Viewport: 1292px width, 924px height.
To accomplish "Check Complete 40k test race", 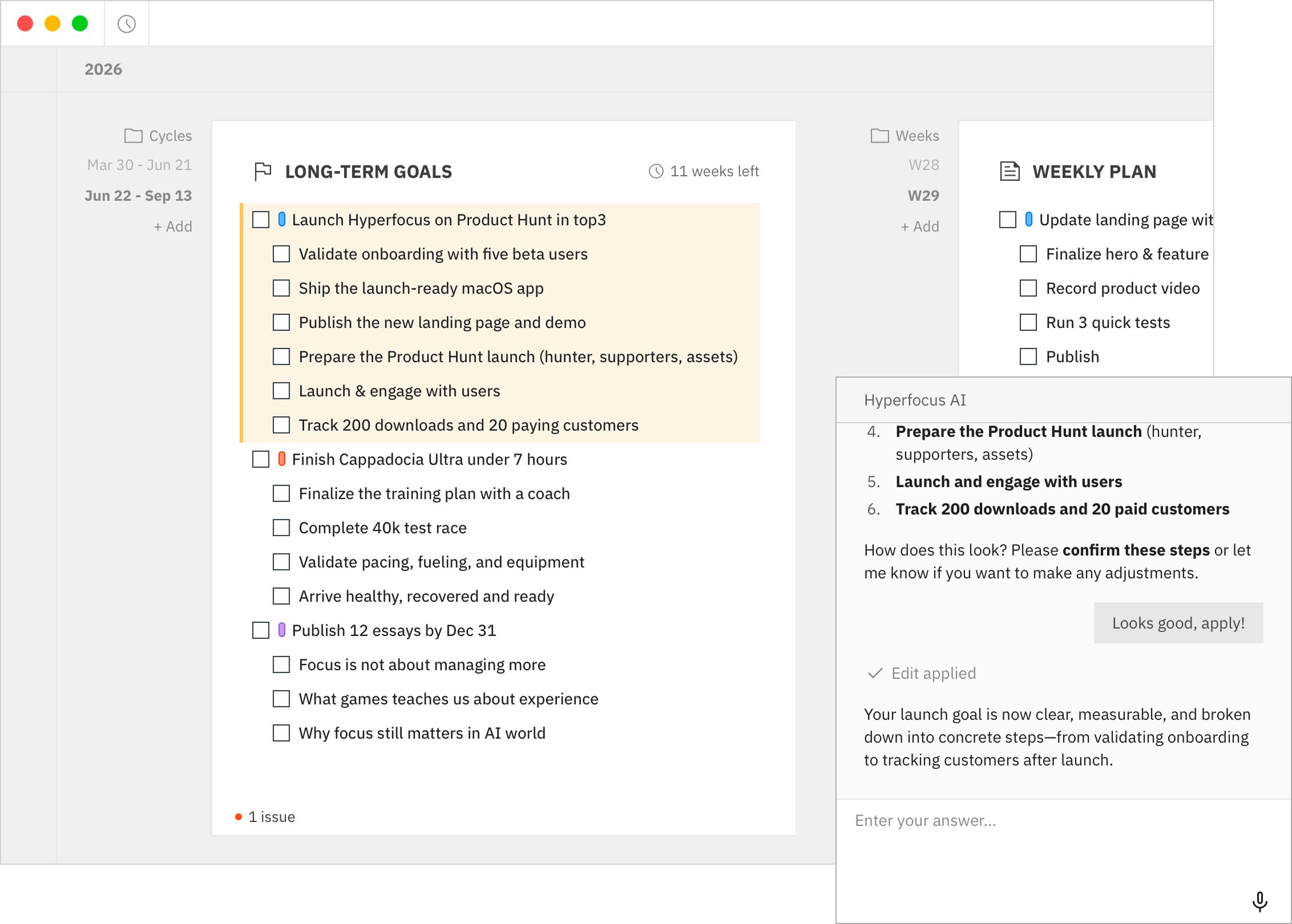I will [x=281, y=528].
